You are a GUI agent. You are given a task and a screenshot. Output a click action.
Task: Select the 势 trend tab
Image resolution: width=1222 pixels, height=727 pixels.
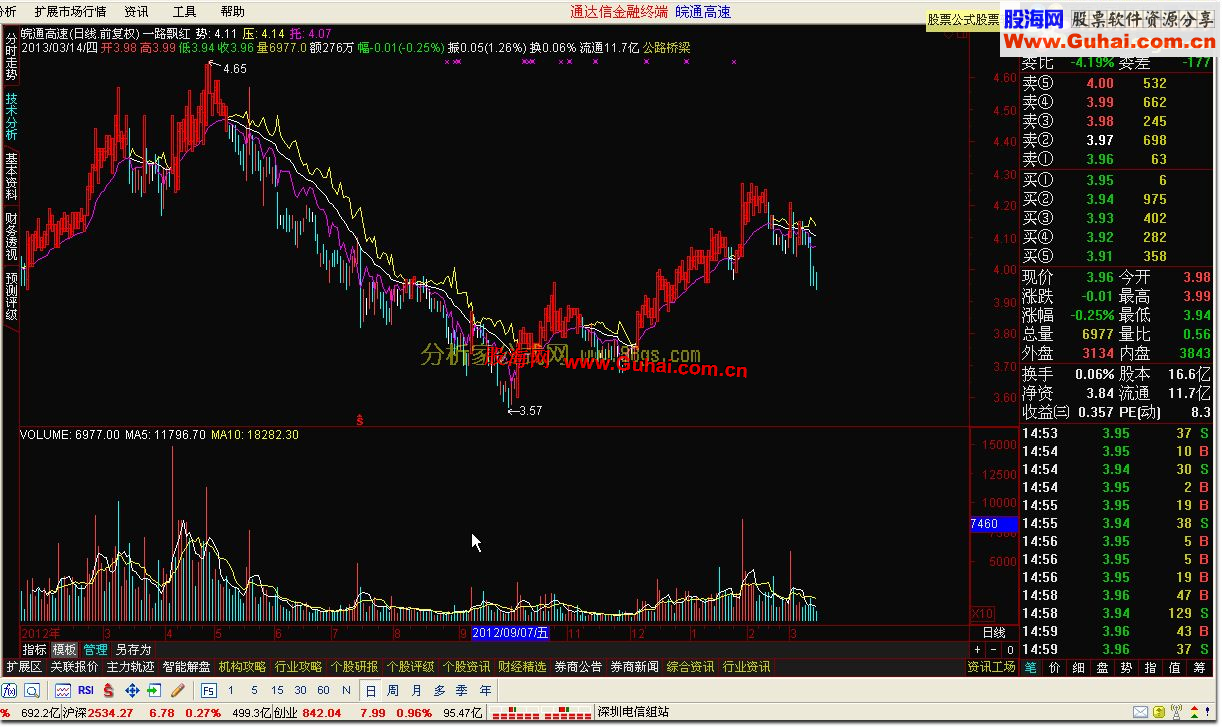pyautogui.click(x=1127, y=667)
